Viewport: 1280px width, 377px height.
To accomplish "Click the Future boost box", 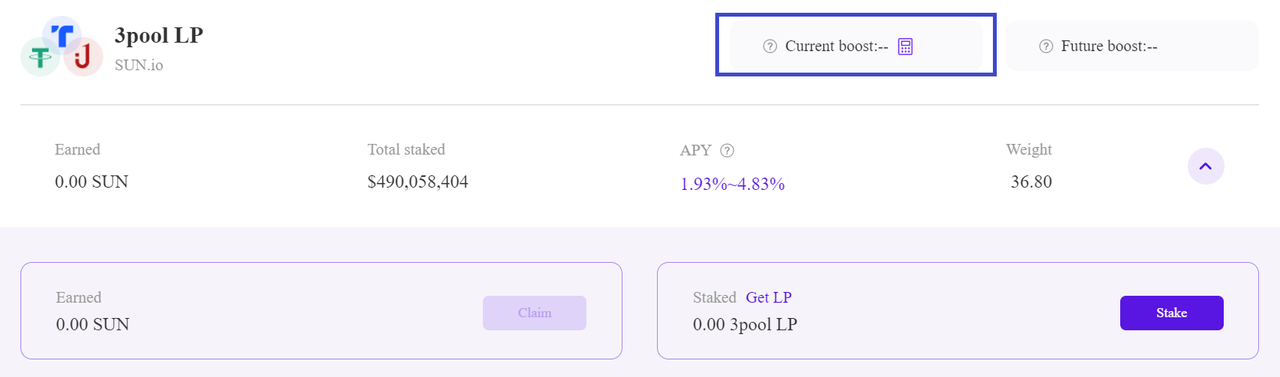I will 1132,46.
